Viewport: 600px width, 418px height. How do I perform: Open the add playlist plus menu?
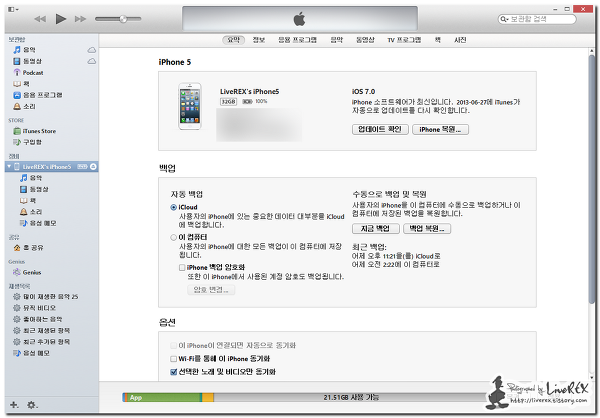(x=14, y=405)
